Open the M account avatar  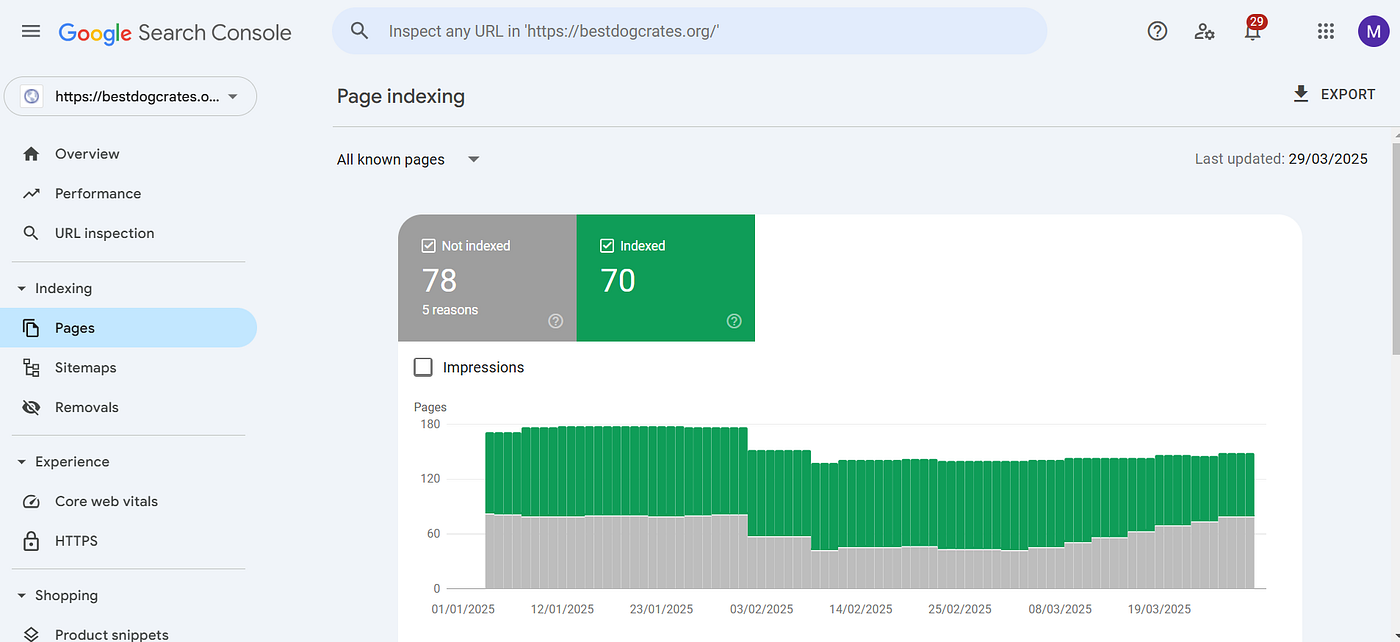click(1374, 31)
